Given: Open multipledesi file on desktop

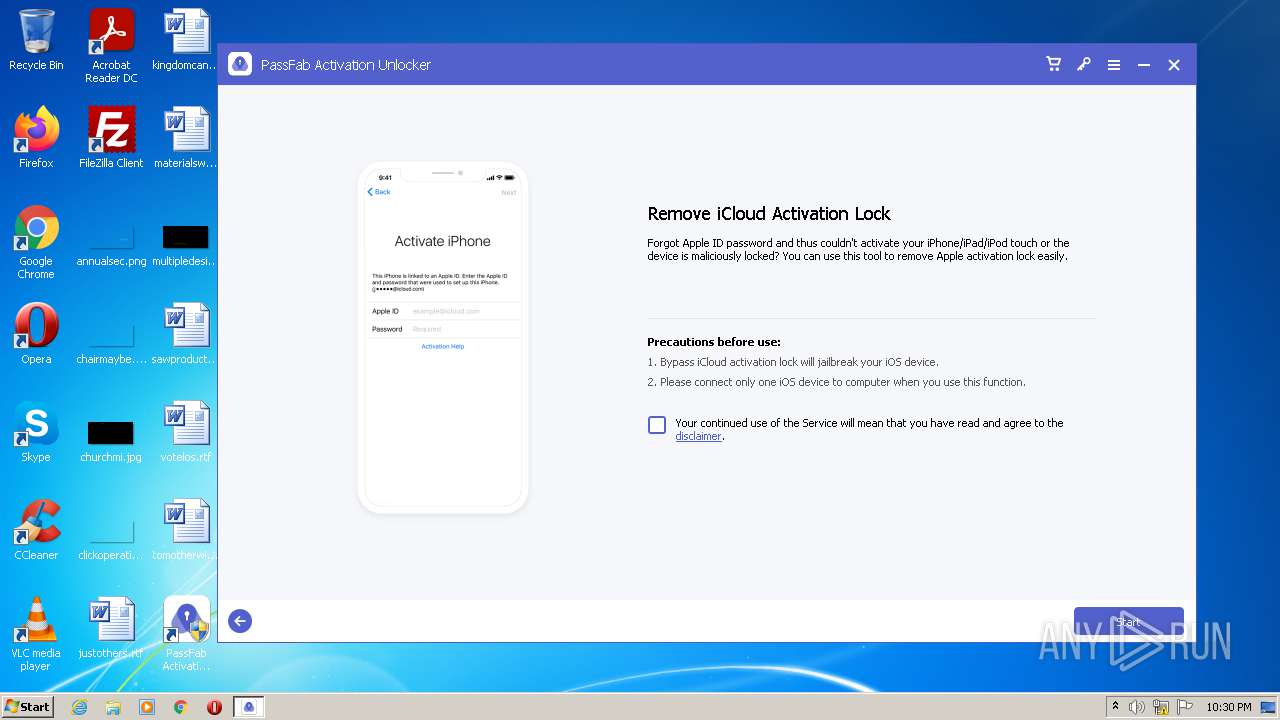Looking at the screenshot, I should click(x=186, y=246).
